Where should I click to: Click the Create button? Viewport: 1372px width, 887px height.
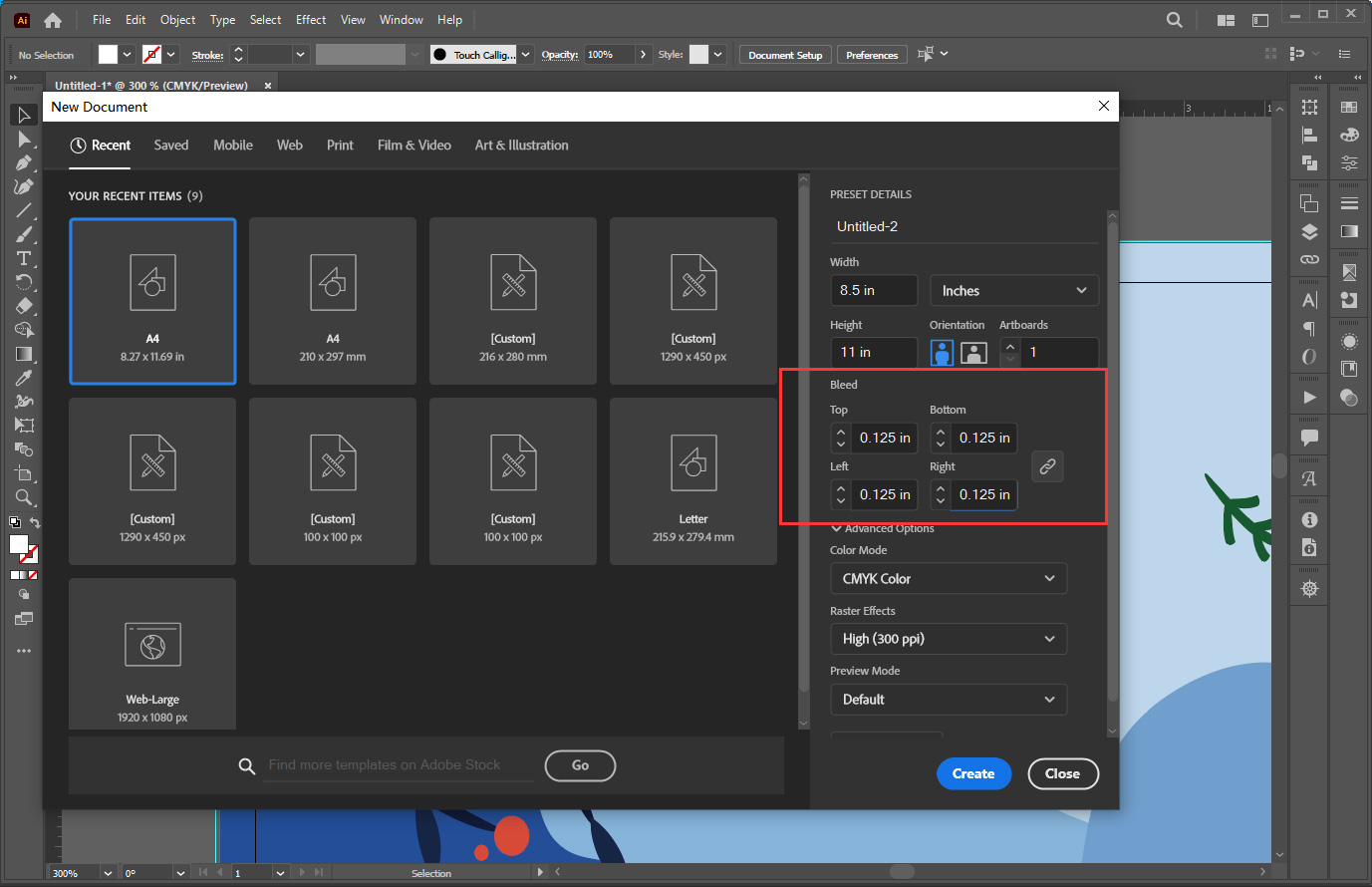(x=973, y=774)
